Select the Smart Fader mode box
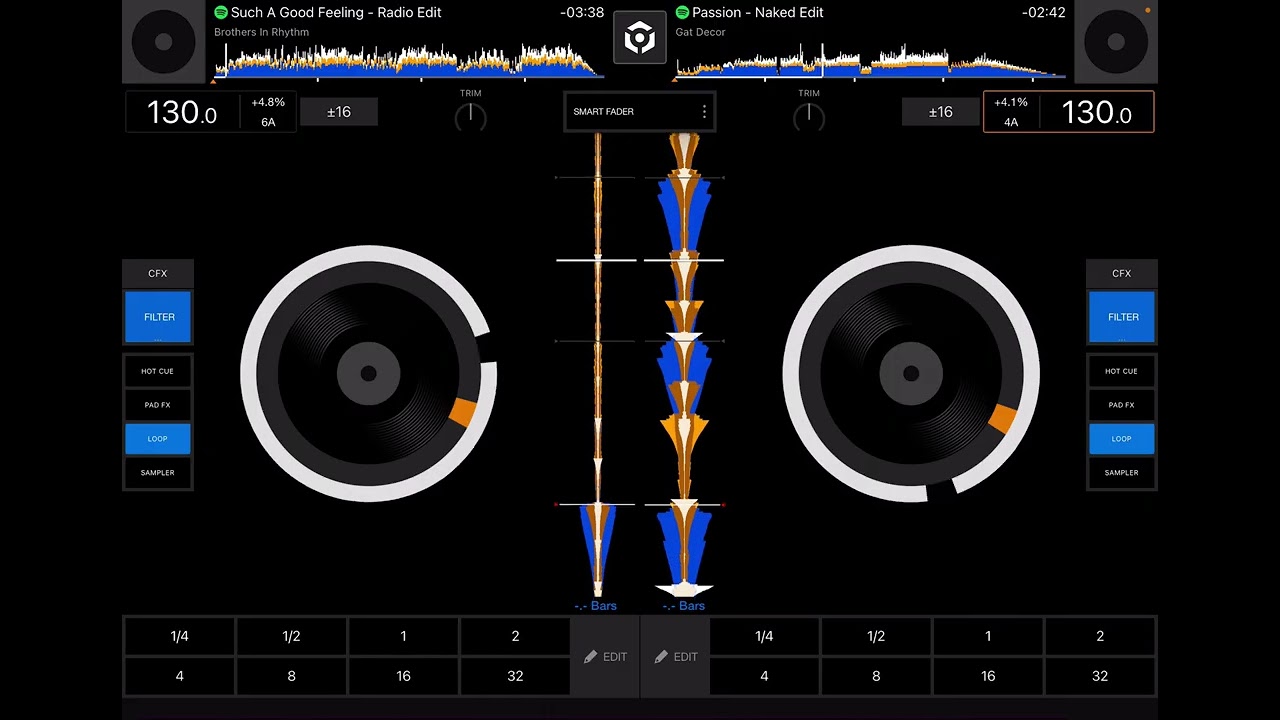The width and height of the screenshot is (1280, 720). click(x=639, y=112)
